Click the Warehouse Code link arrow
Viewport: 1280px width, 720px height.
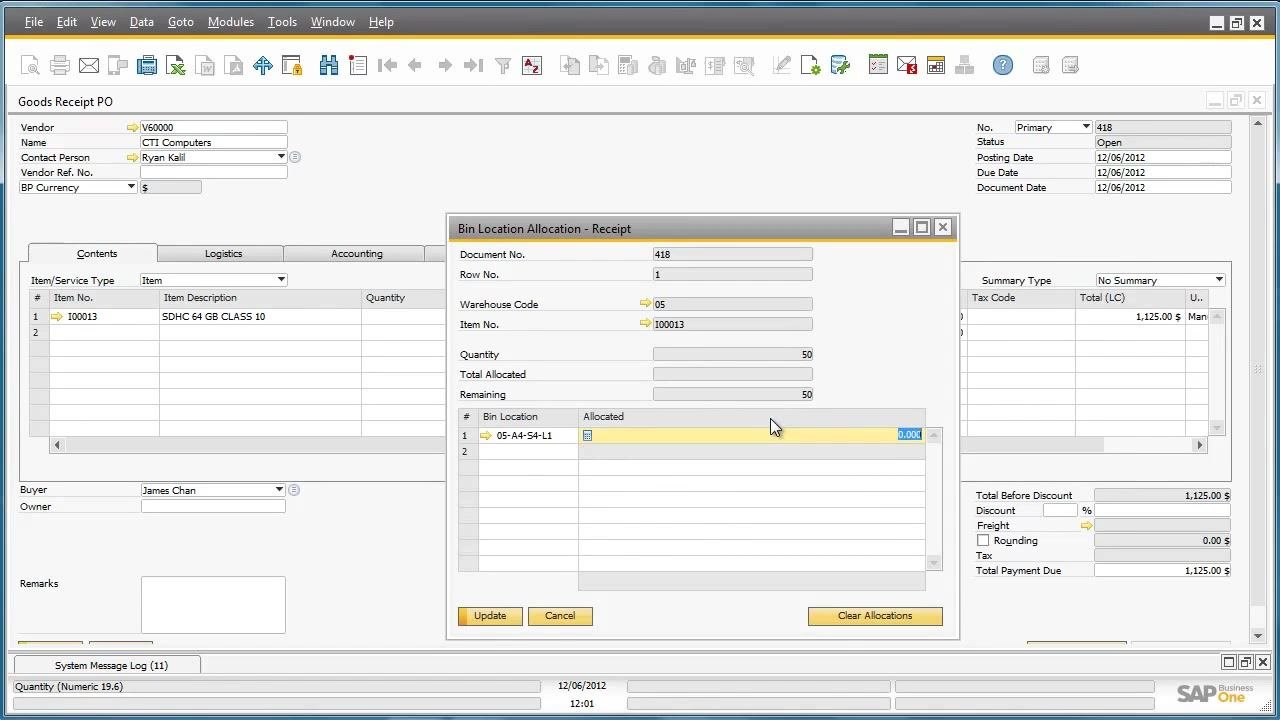pyautogui.click(x=645, y=304)
